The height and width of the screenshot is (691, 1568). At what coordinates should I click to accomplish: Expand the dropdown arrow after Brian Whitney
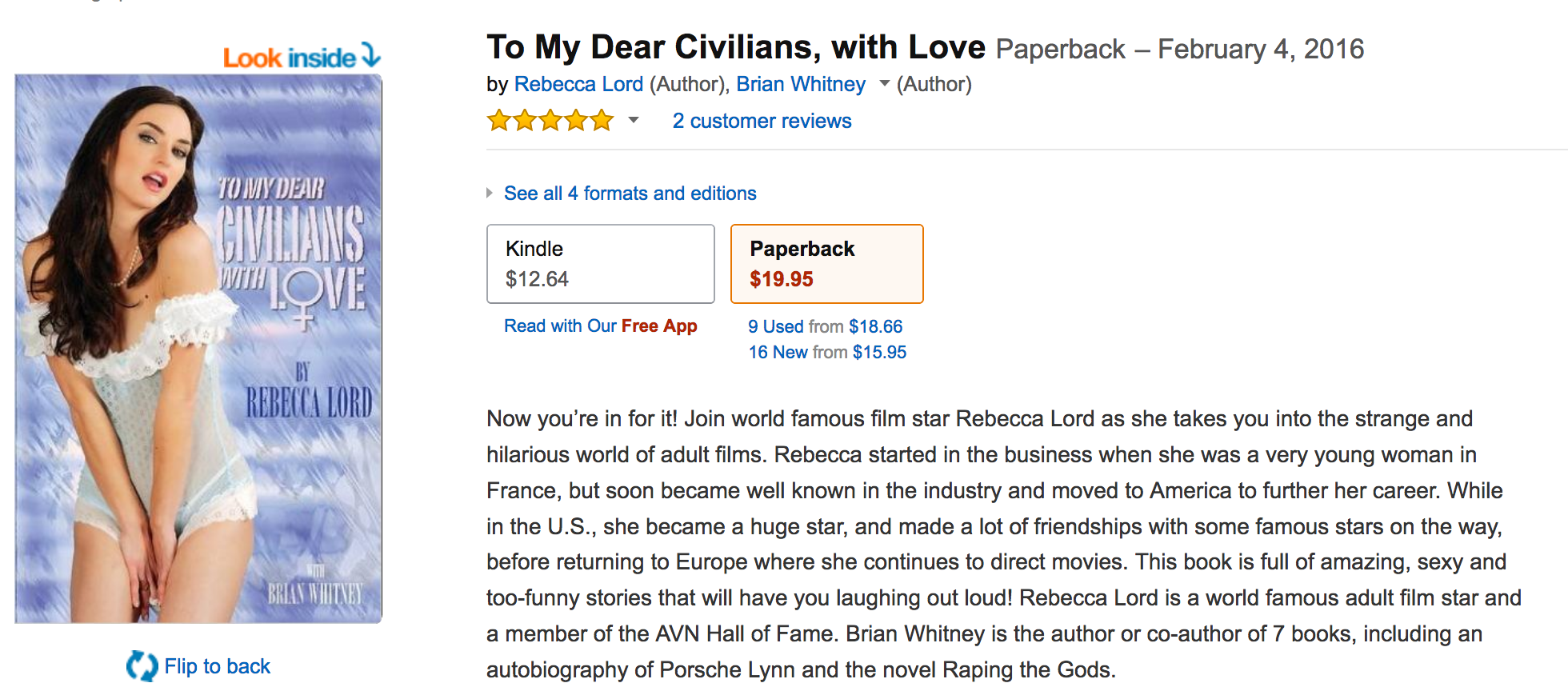884,84
